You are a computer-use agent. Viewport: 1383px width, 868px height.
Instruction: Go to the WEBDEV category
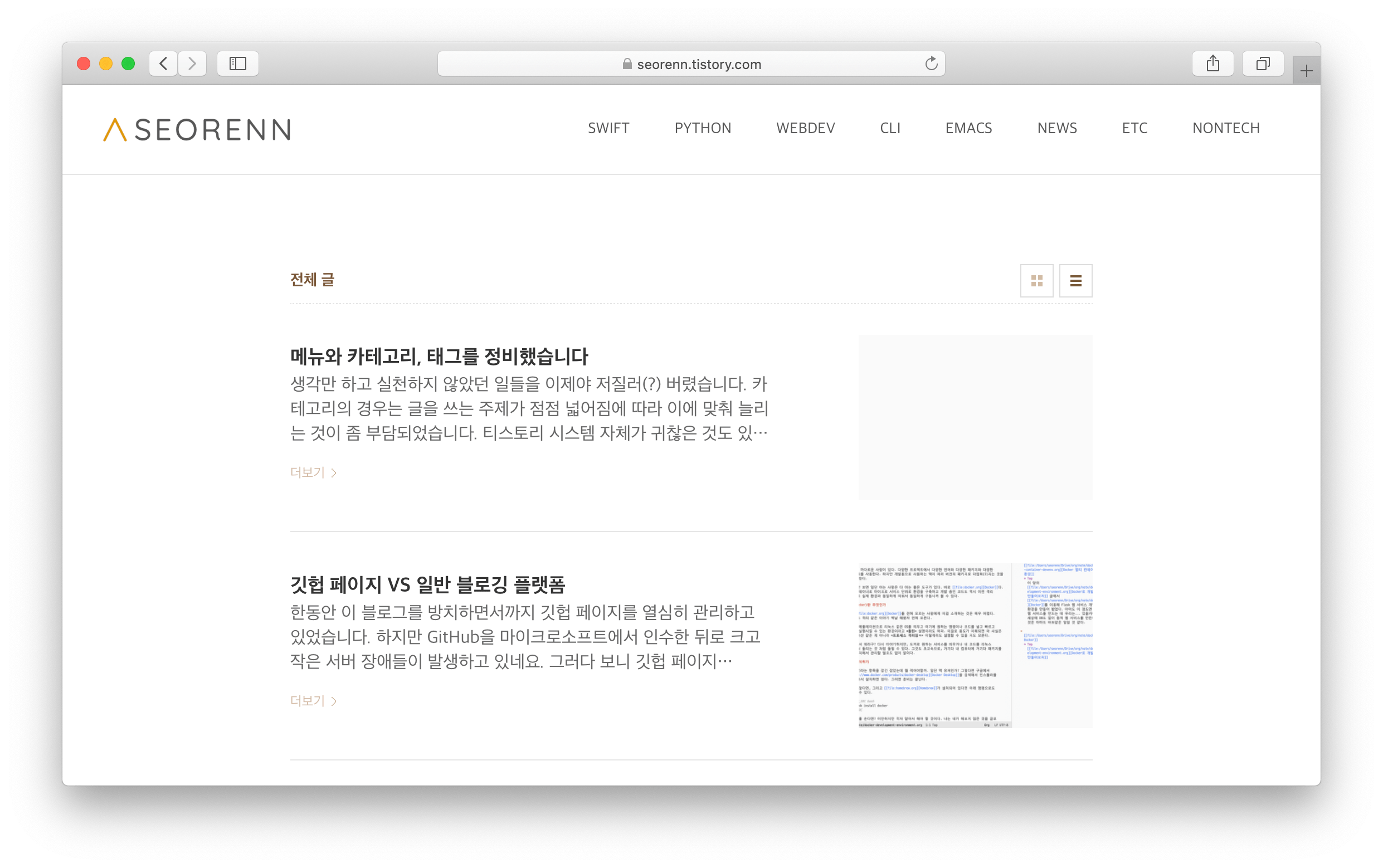click(x=805, y=128)
